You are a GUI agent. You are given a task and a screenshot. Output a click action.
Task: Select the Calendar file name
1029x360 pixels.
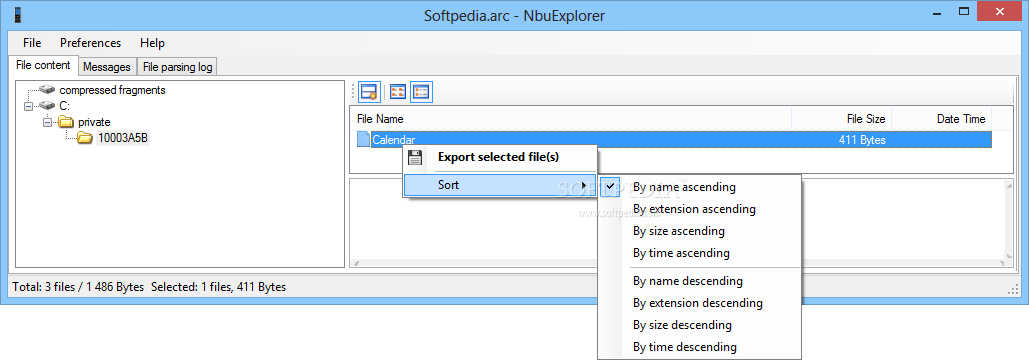point(394,139)
